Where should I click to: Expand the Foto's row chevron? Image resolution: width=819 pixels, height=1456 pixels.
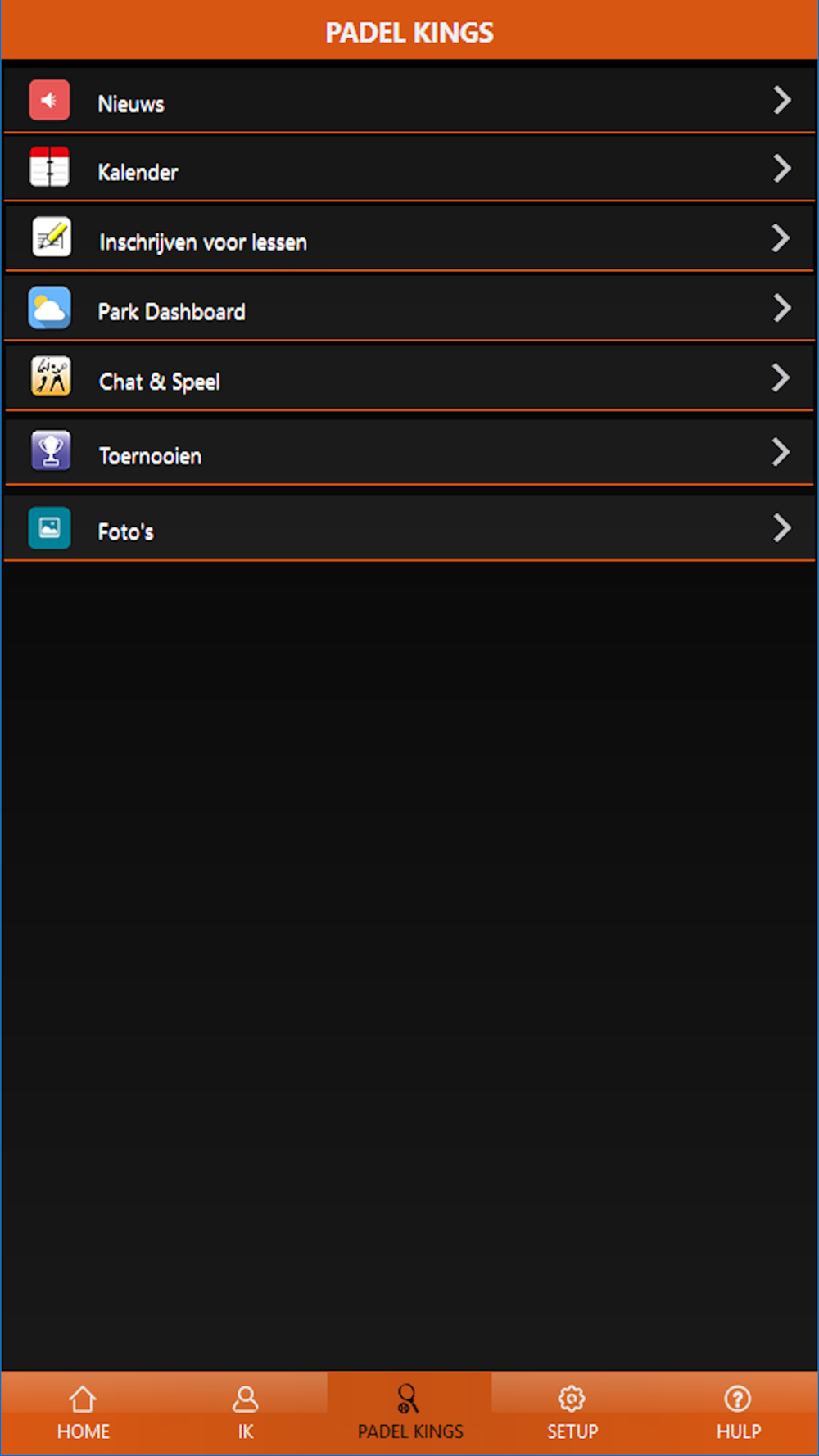(x=782, y=527)
